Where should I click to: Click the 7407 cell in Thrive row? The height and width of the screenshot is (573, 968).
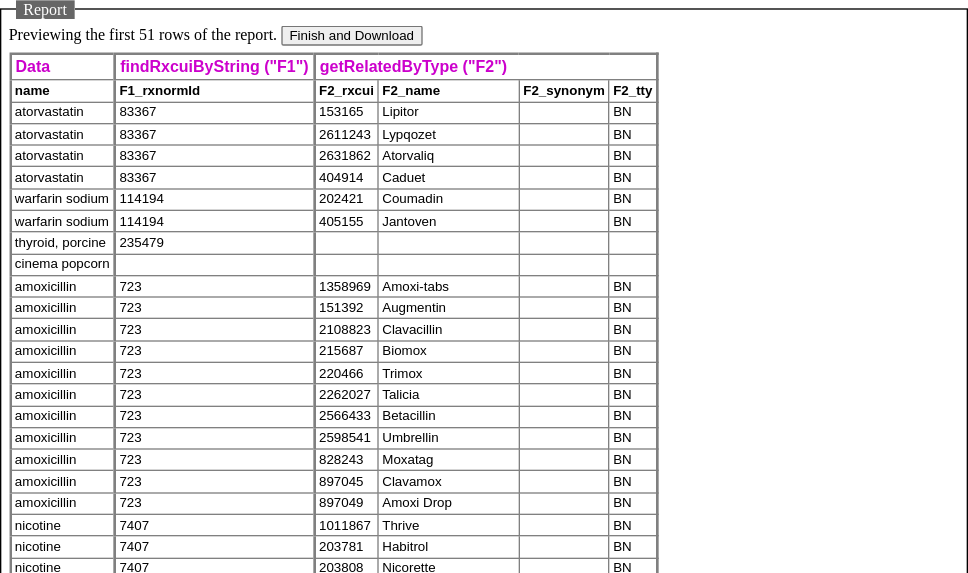[214, 525]
